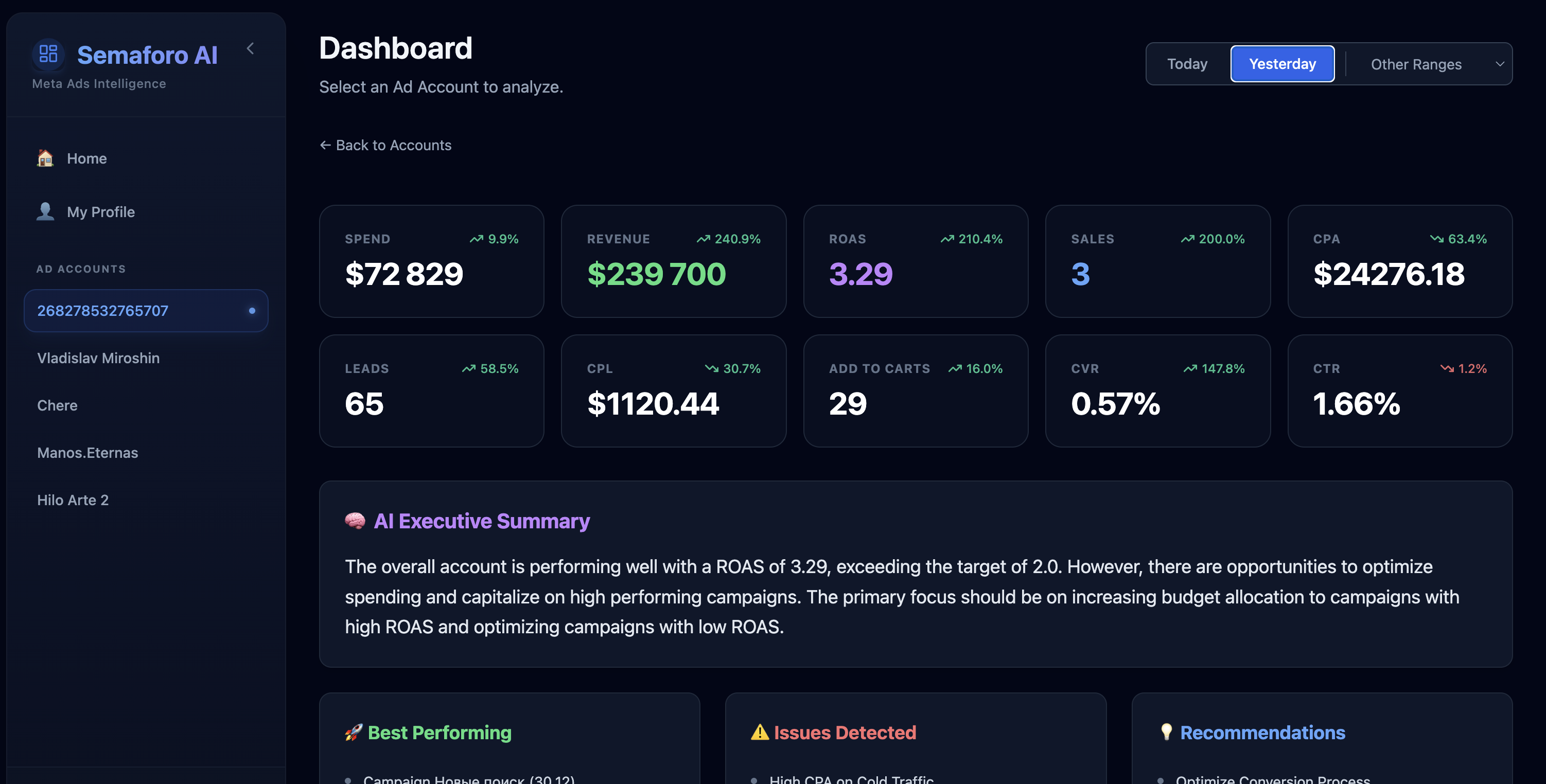Open the Hilo Arte 2 account
The height and width of the screenshot is (784, 1546).
73,500
